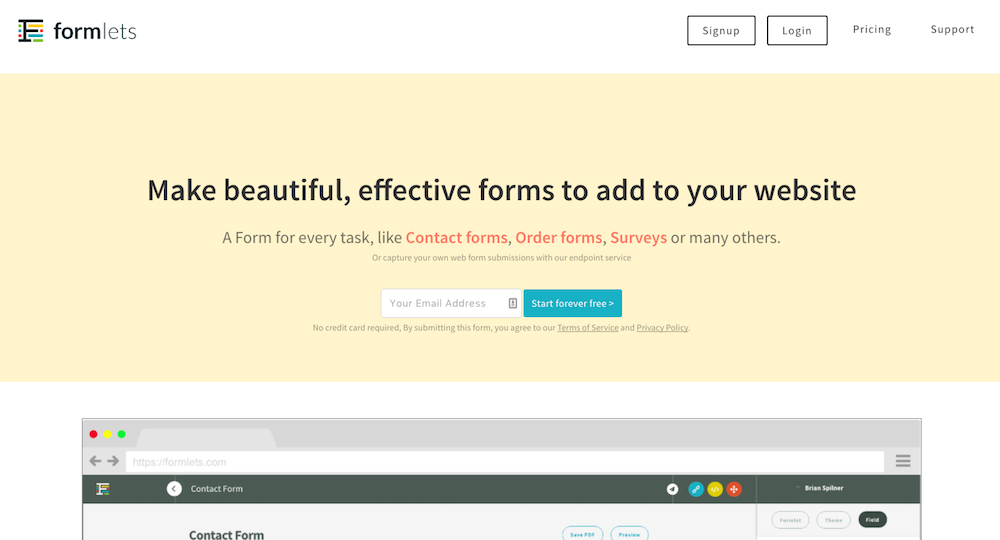Image resolution: width=1000 pixels, height=540 pixels.
Task: Click the yellow embed code icon
Action: (715, 489)
